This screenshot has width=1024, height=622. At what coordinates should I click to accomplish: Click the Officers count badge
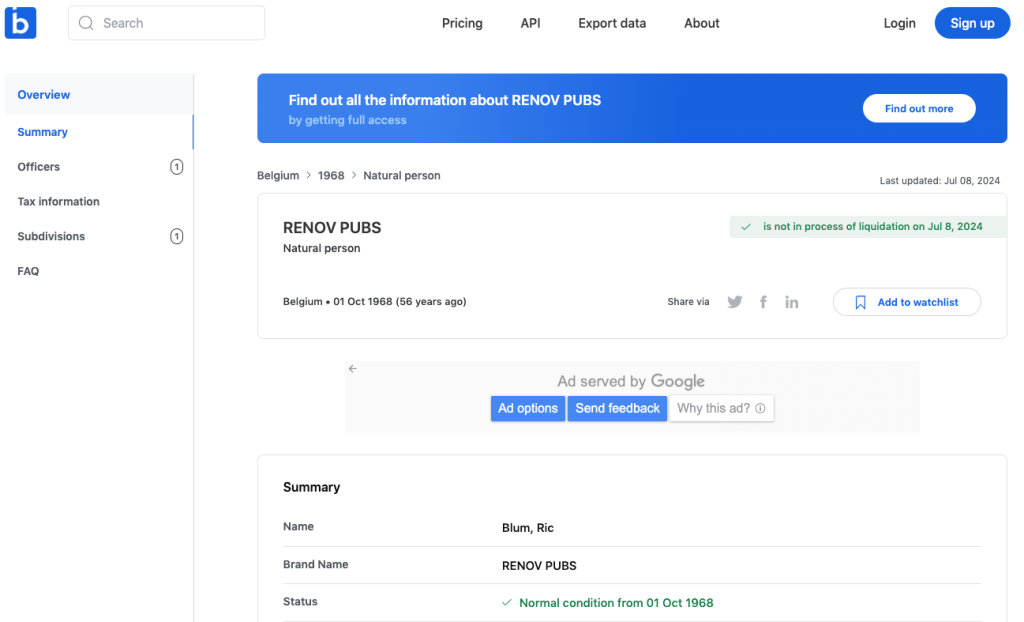coord(176,167)
